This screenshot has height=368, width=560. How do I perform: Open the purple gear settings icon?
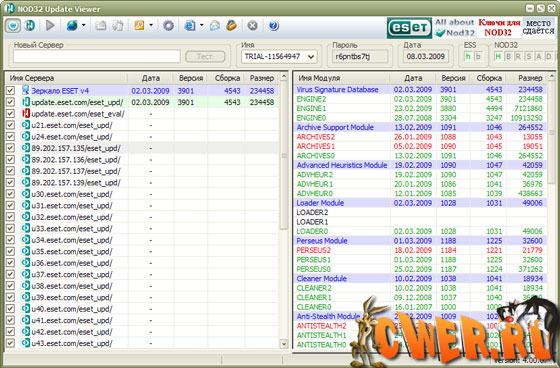coord(168,25)
